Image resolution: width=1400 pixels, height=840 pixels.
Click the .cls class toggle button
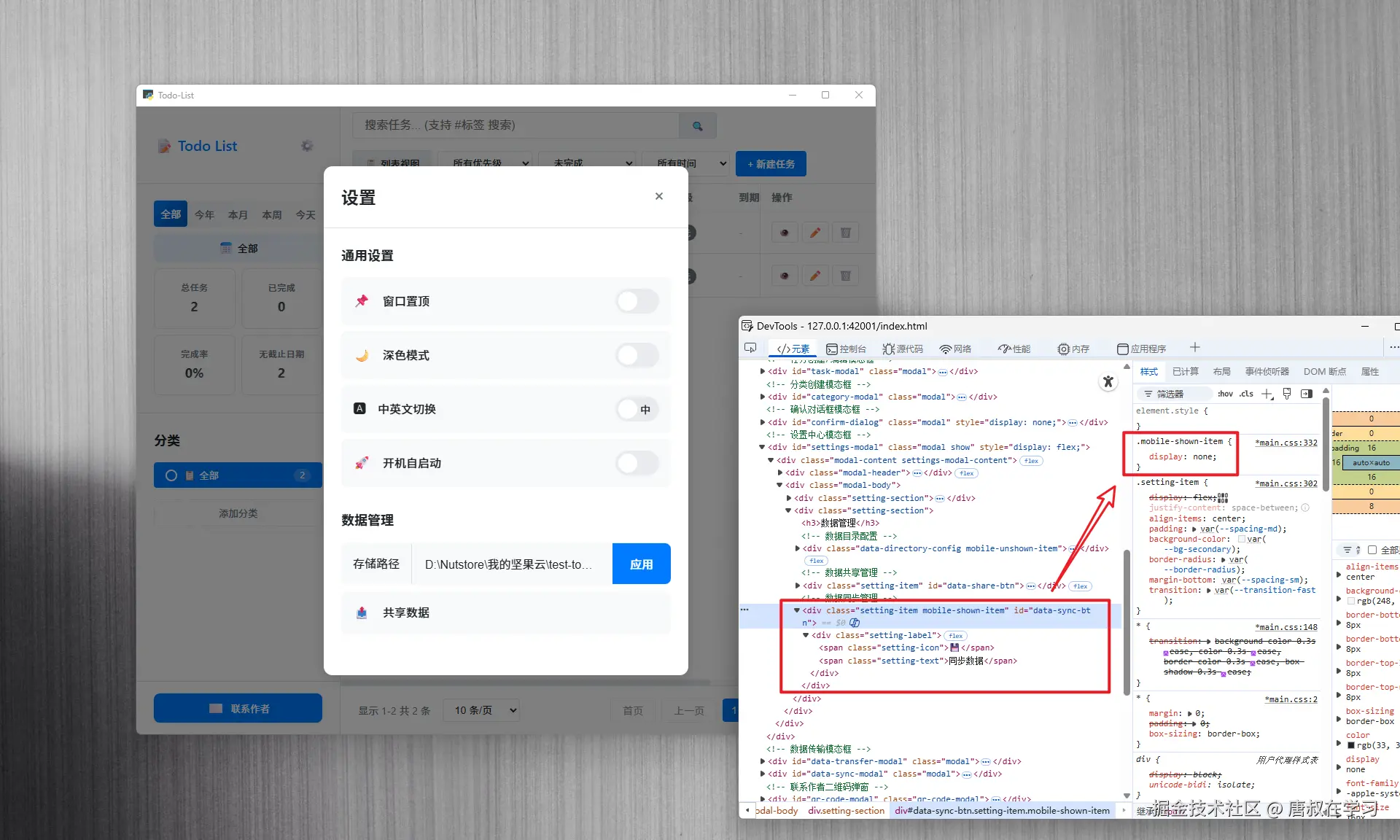[x=1247, y=394]
